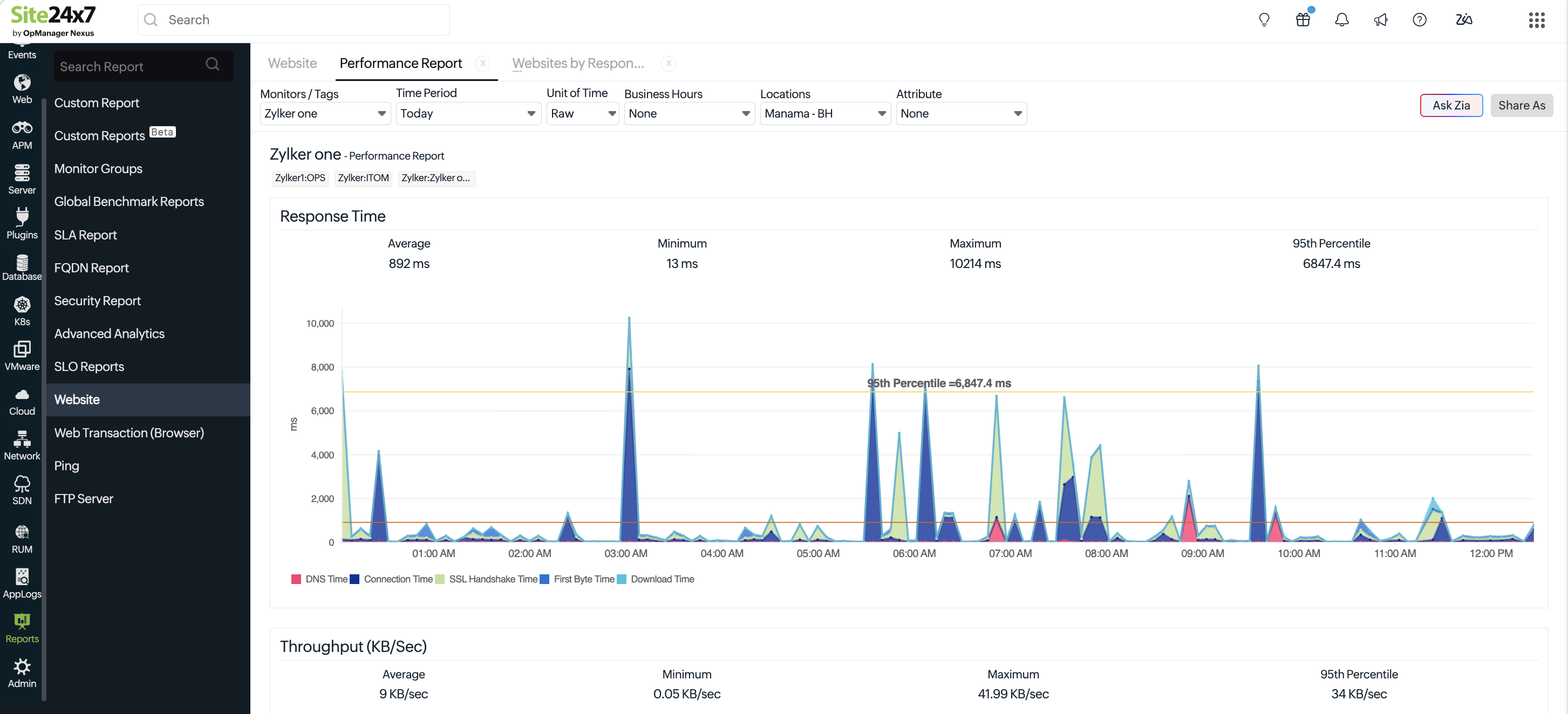Screen dimensions: 1568x714
Task: Click the megaphone announcements icon
Action: [x=1381, y=20]
